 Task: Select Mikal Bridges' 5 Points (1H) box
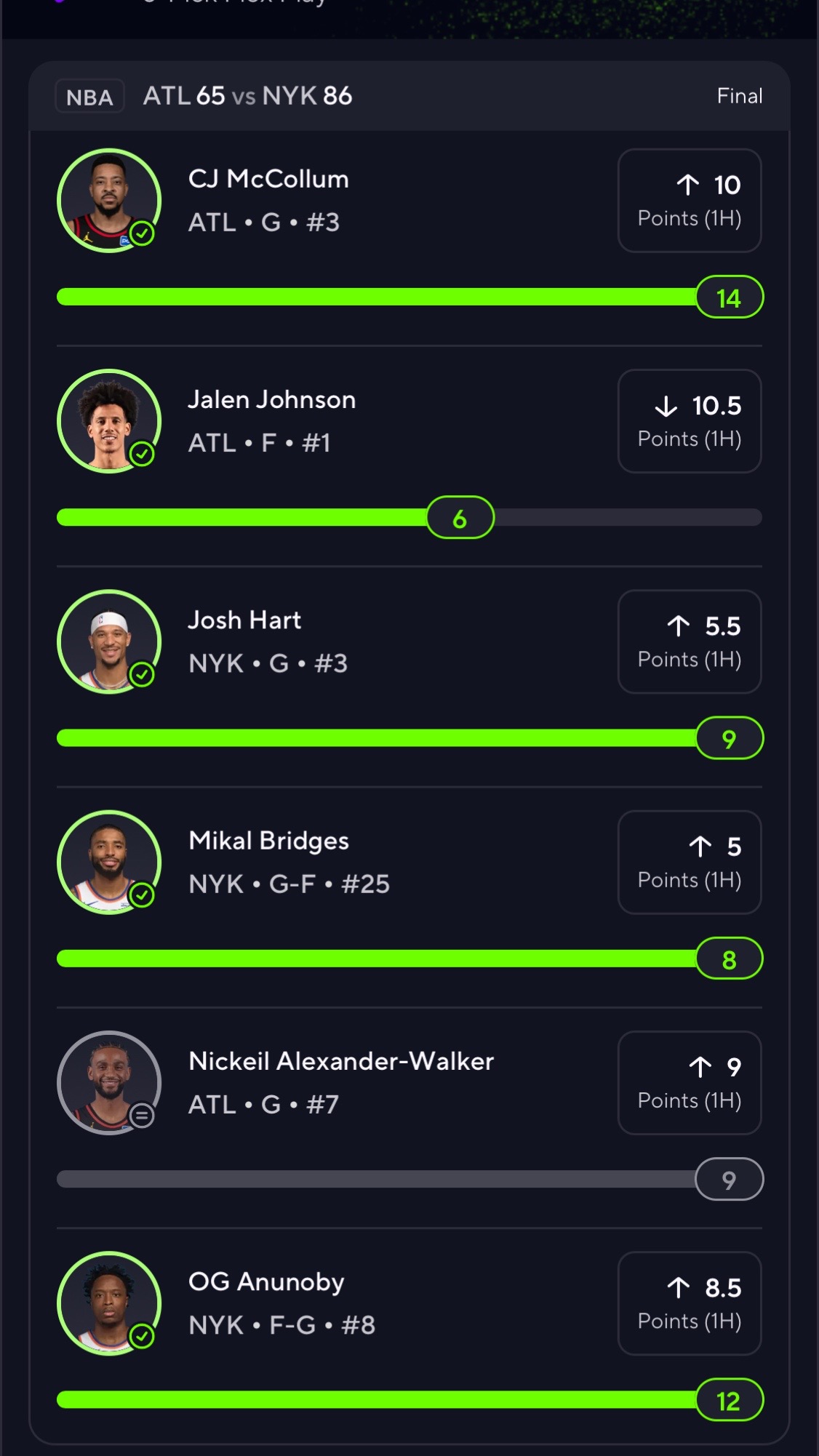click(x=690, y=862)
